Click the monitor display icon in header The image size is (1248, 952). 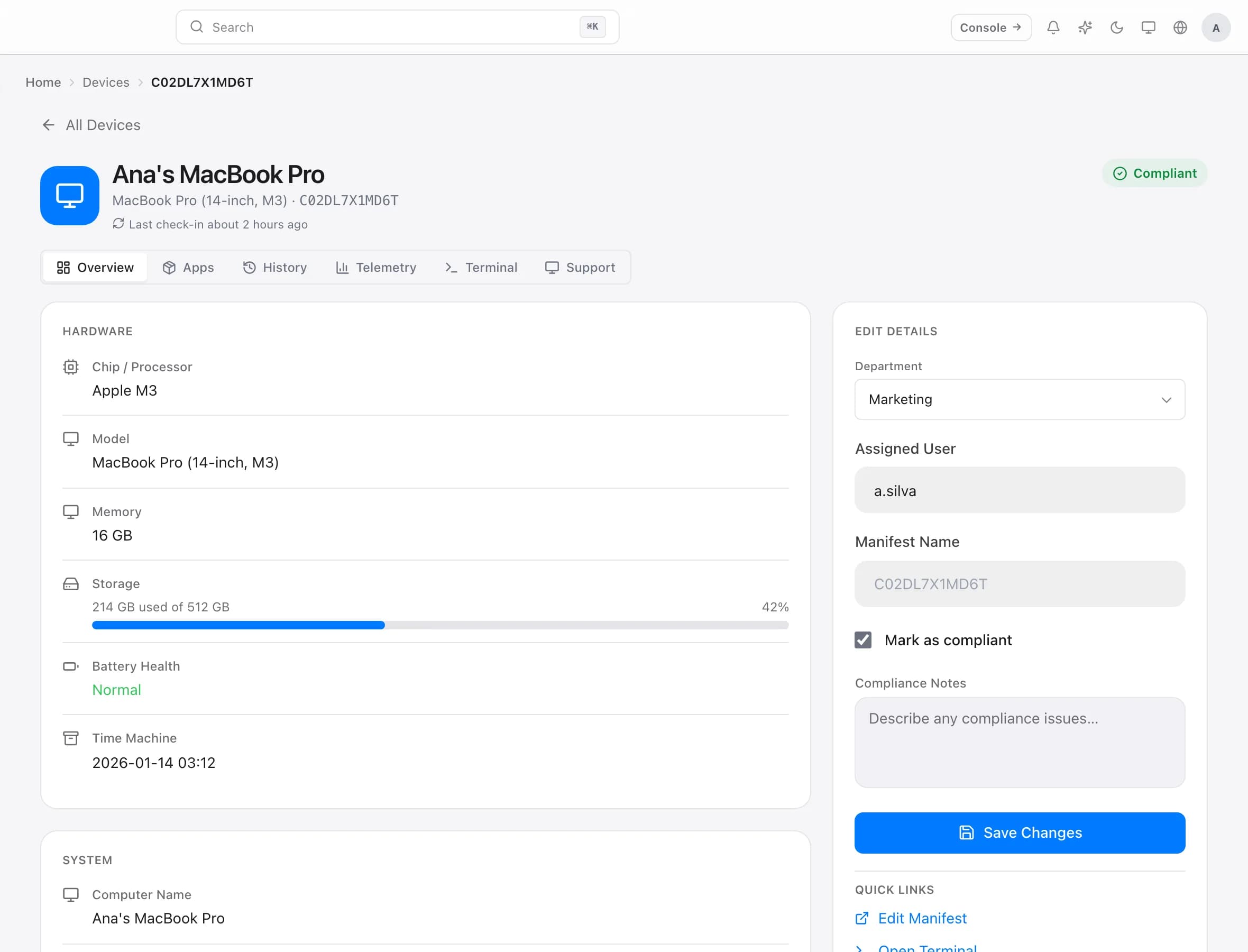coord(1148,27)
